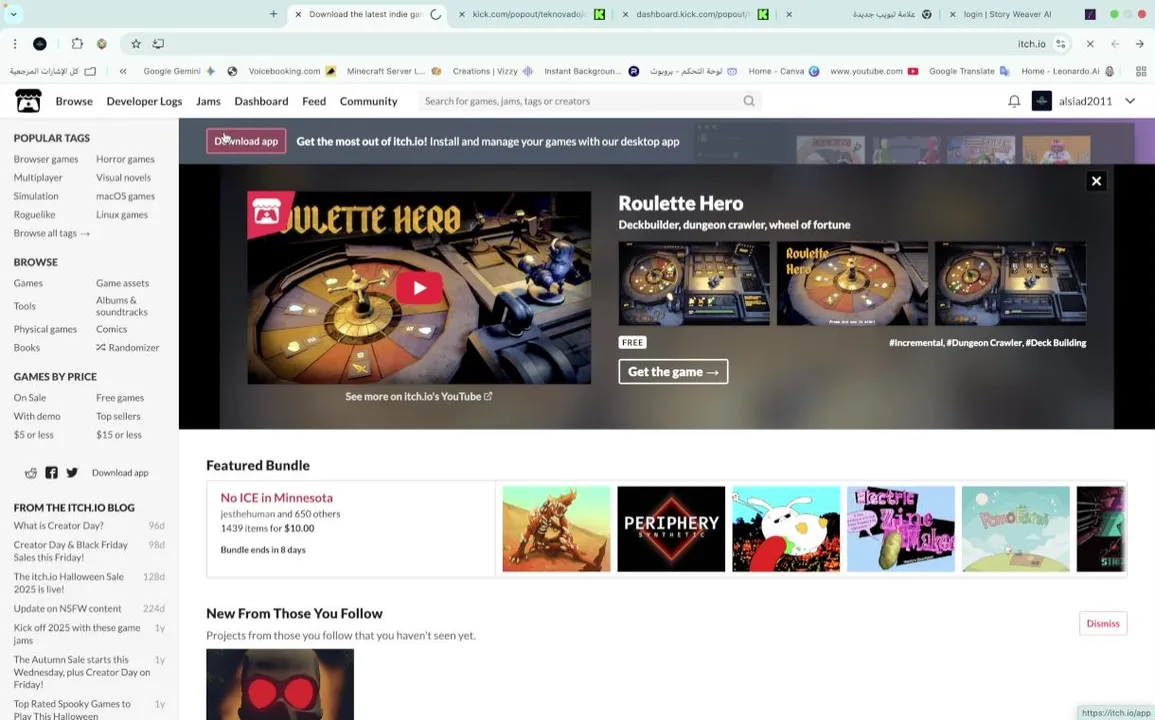Click the dark round profile icon in the Chrome toolbar
The width and height of the screenshot is (1155, 720).
point(40,44)
